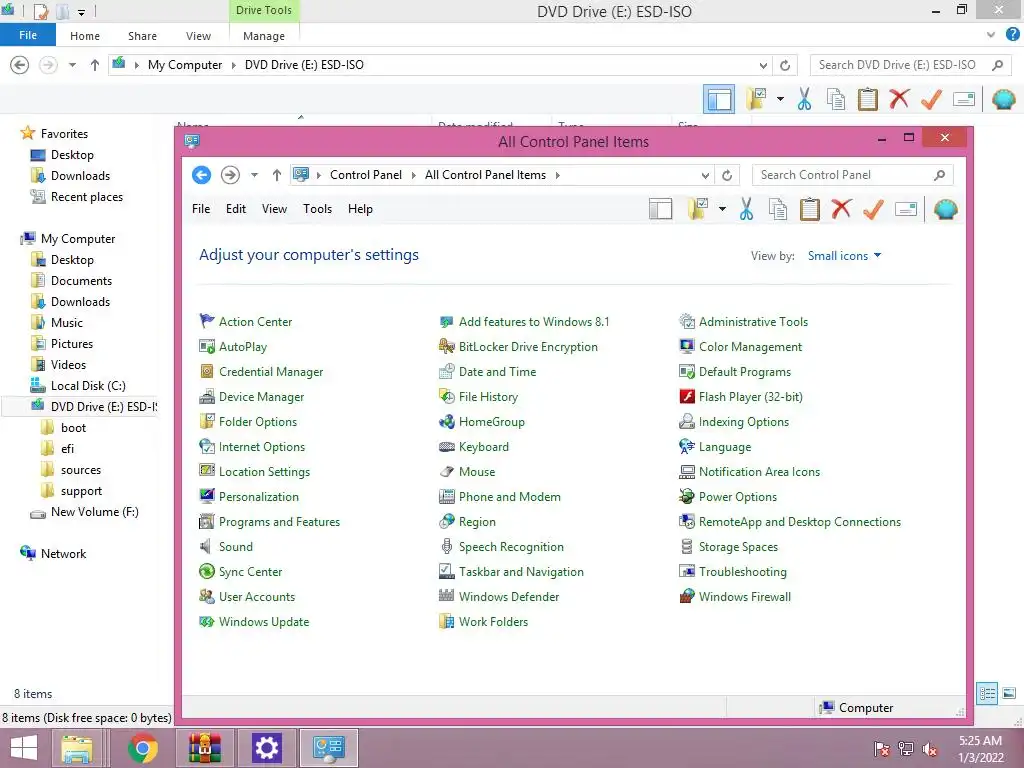Expand the ribbon chevron in DVD Drive window
This screenshot has width=1024, height=768.
click(x=991, y=35)
